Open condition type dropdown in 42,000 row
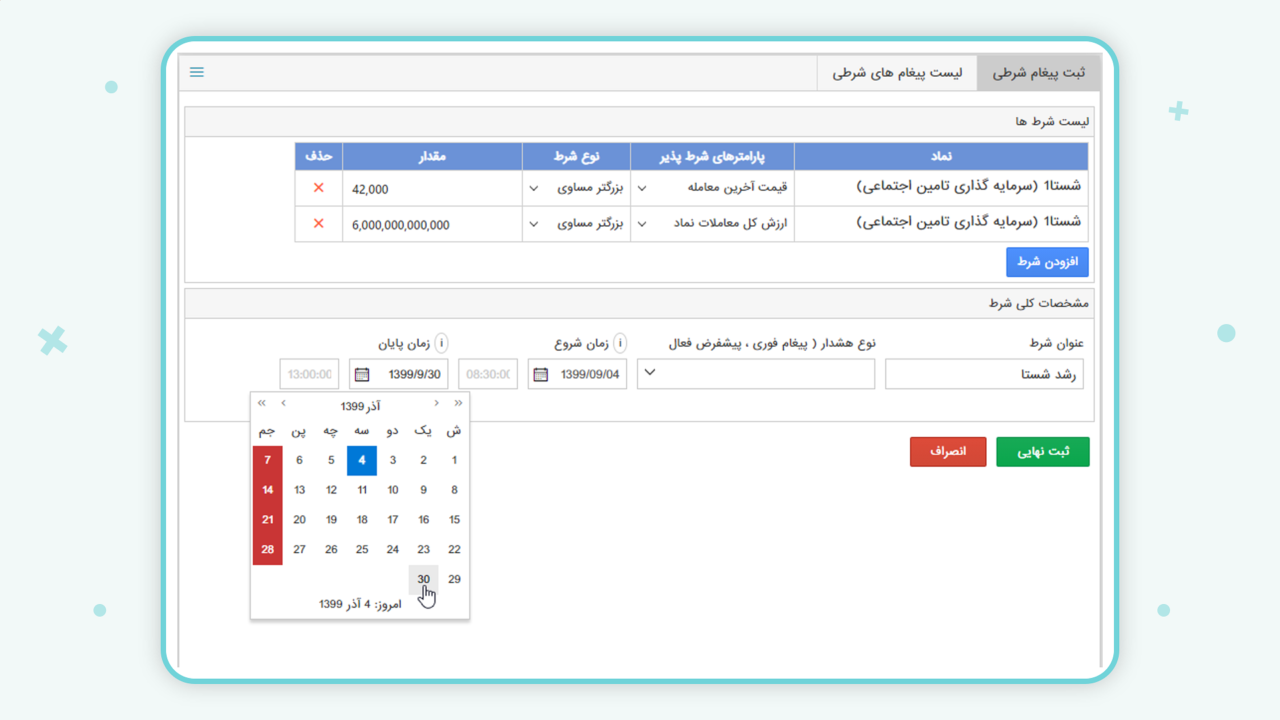 [533, 188]
